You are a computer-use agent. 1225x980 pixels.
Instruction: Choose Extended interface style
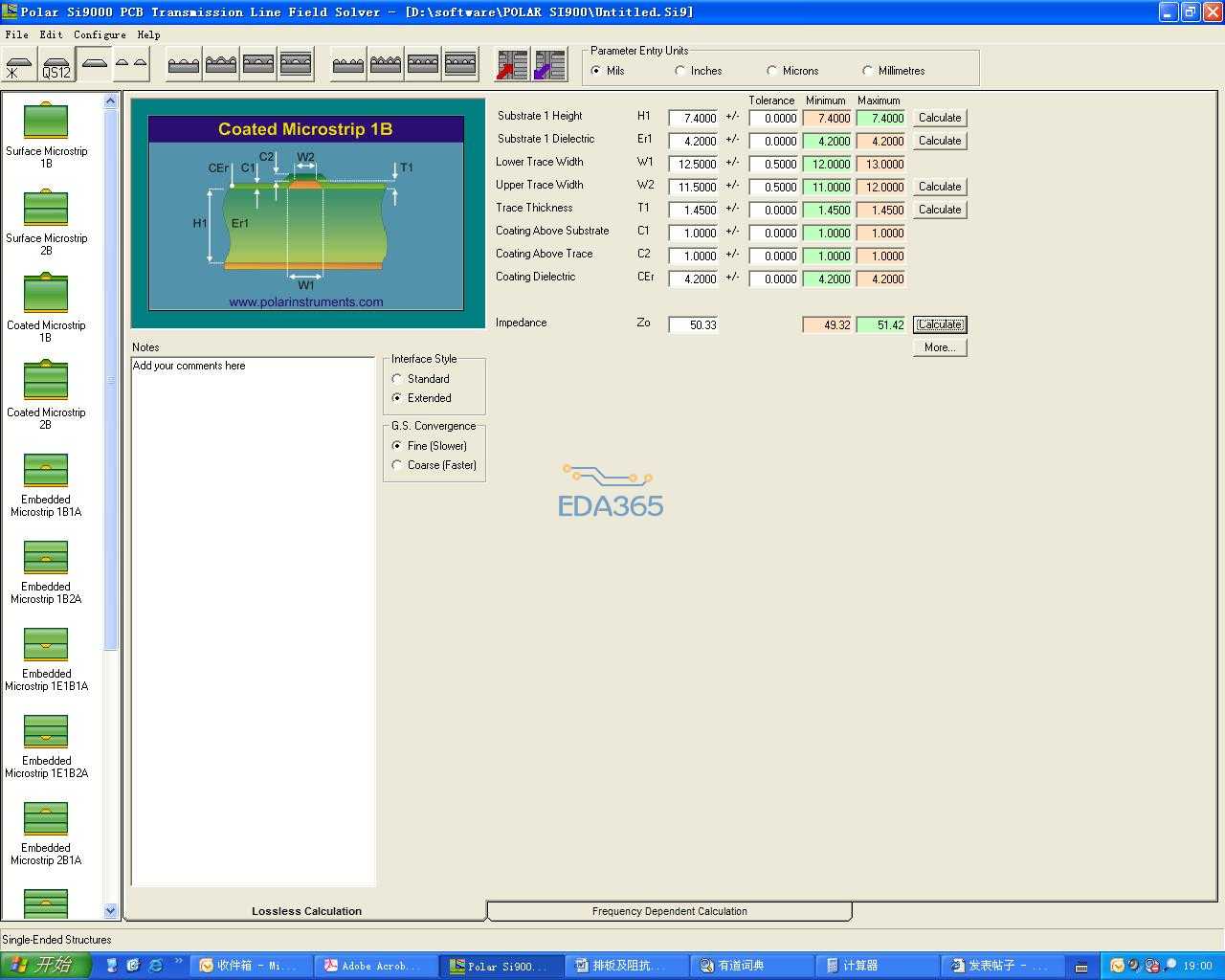pos(397,398)
